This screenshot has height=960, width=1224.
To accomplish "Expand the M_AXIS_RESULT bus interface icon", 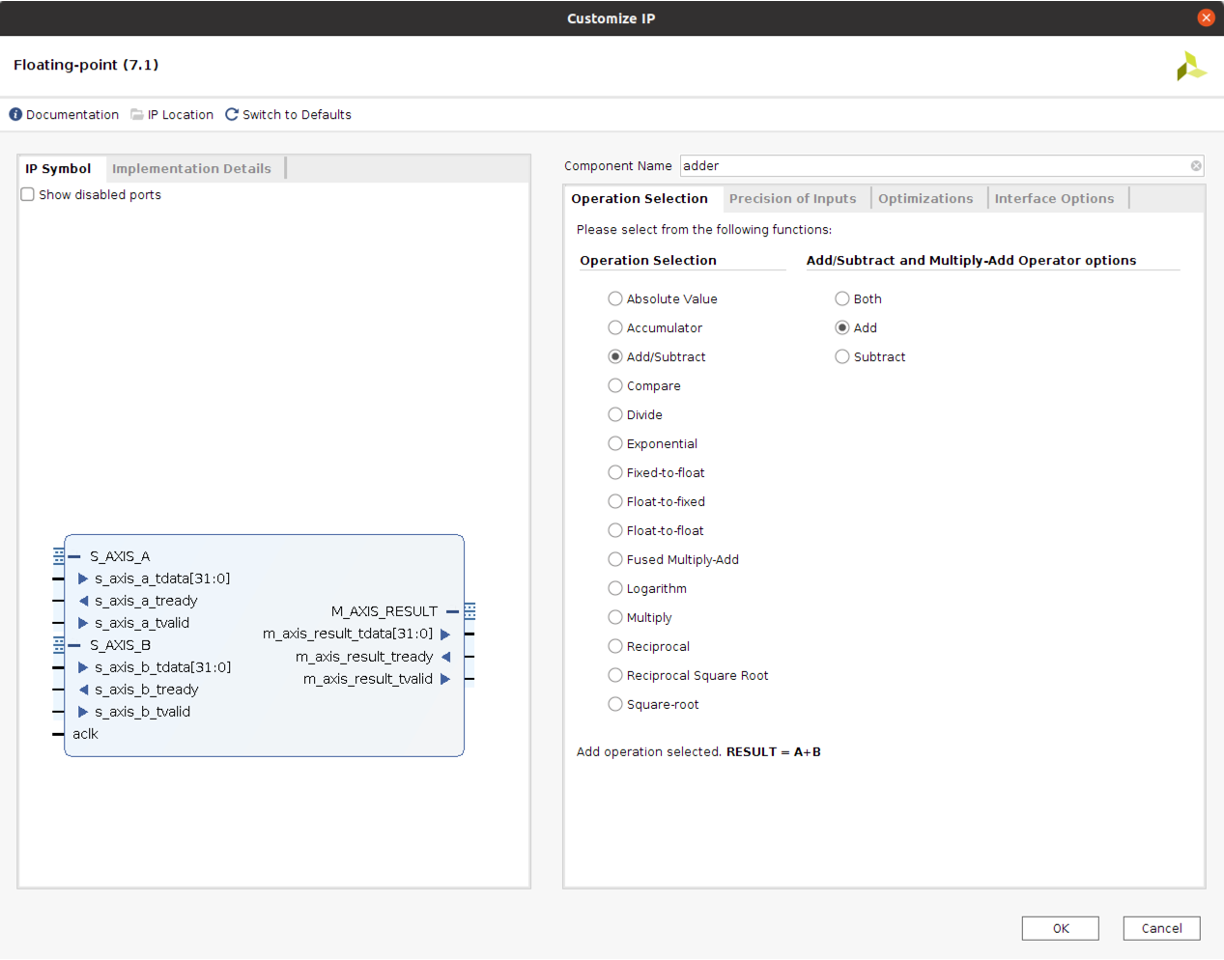I will click(x=470, y=611).
